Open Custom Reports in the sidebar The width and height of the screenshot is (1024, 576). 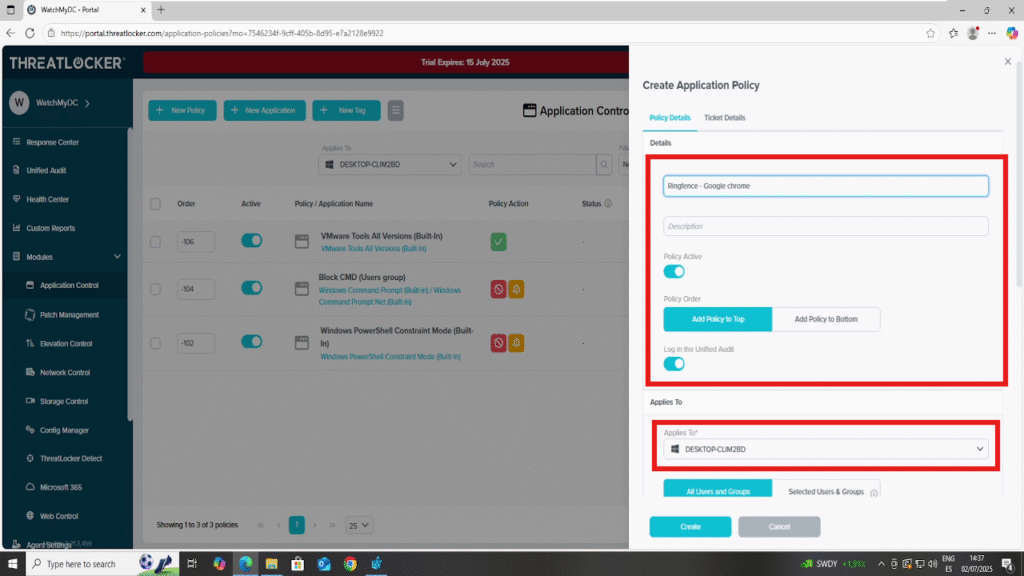click(50, 228)
